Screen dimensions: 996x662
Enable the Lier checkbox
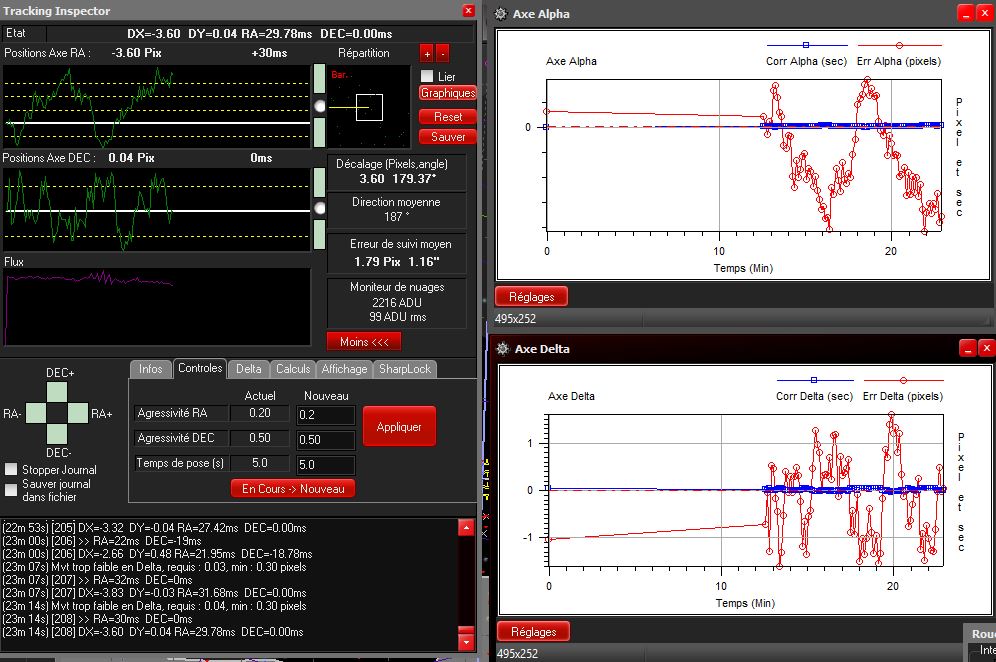pyautogui.click(x=427, y=76)
